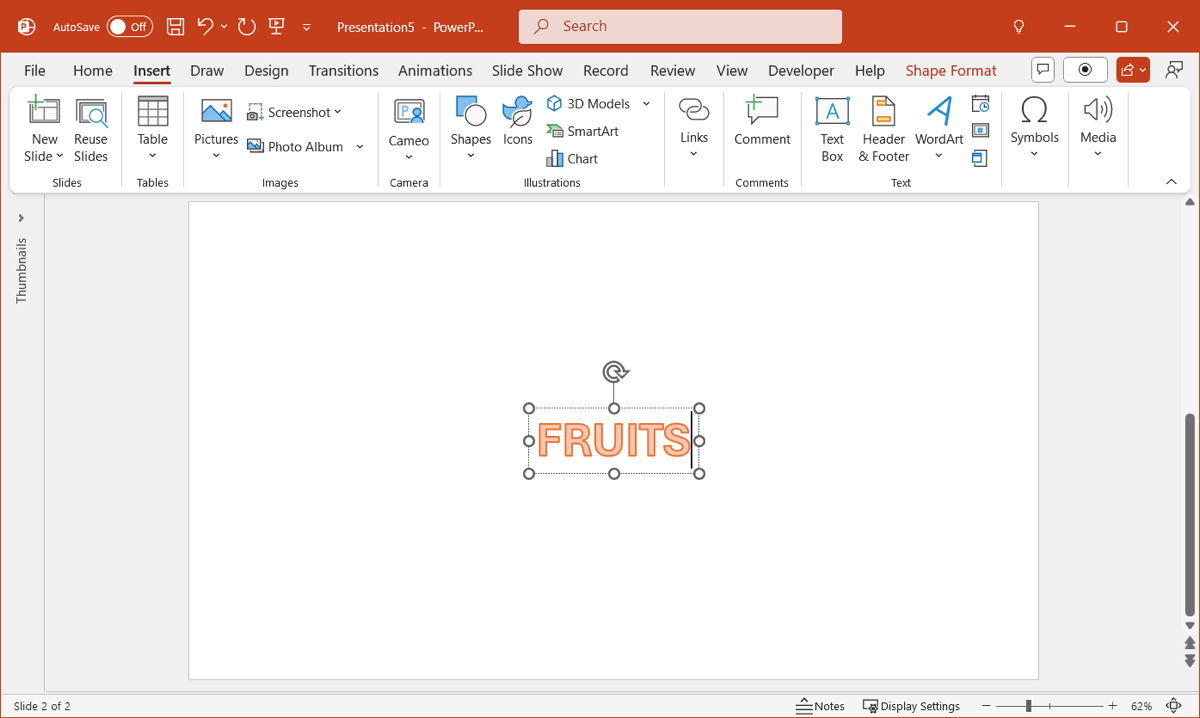This screenshot has height=718, width=1200.
Task: Go to next slide arrow
Action: point(1190,661)
